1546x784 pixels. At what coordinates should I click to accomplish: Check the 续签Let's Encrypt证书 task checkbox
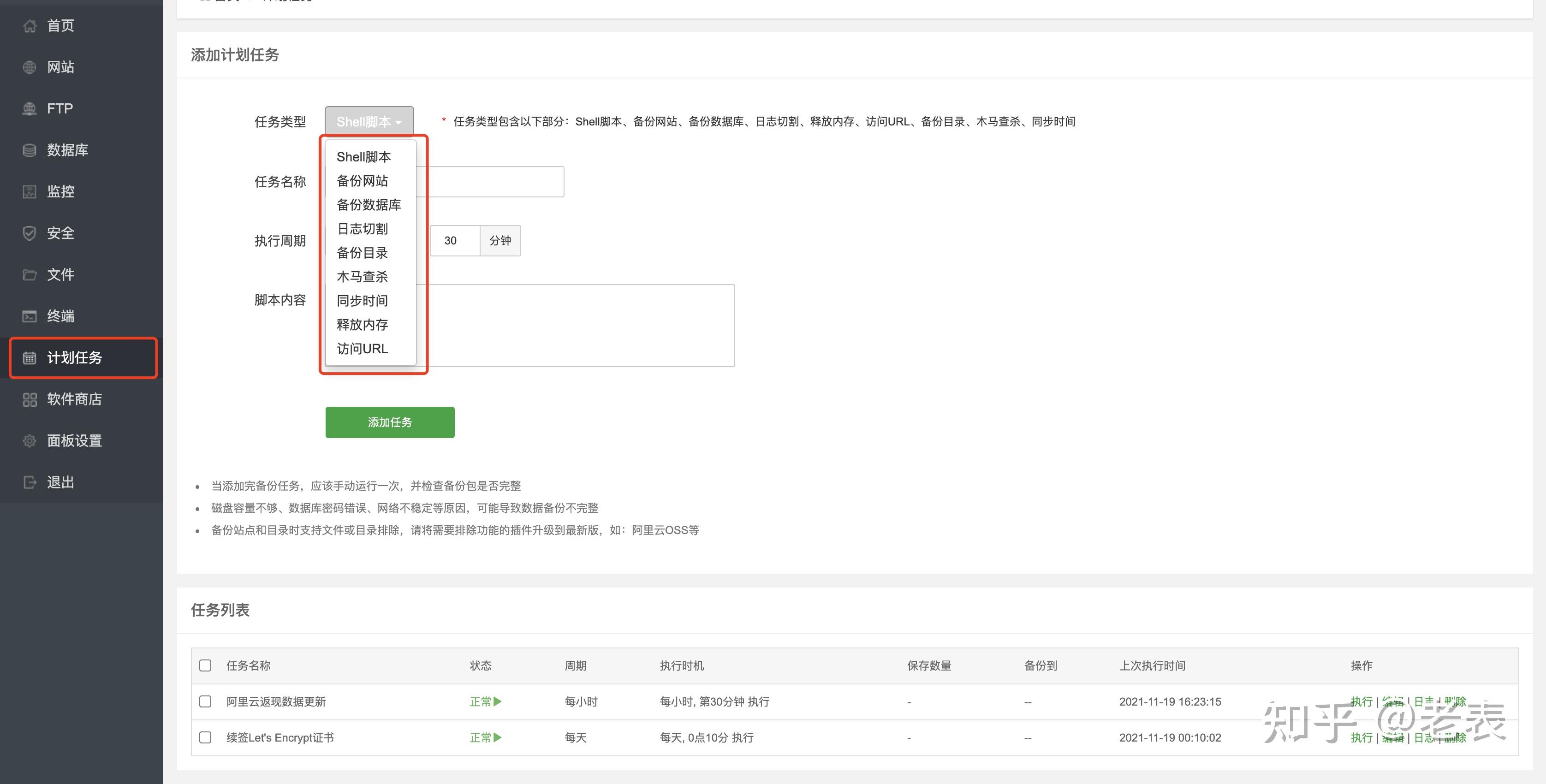[205, 737]
